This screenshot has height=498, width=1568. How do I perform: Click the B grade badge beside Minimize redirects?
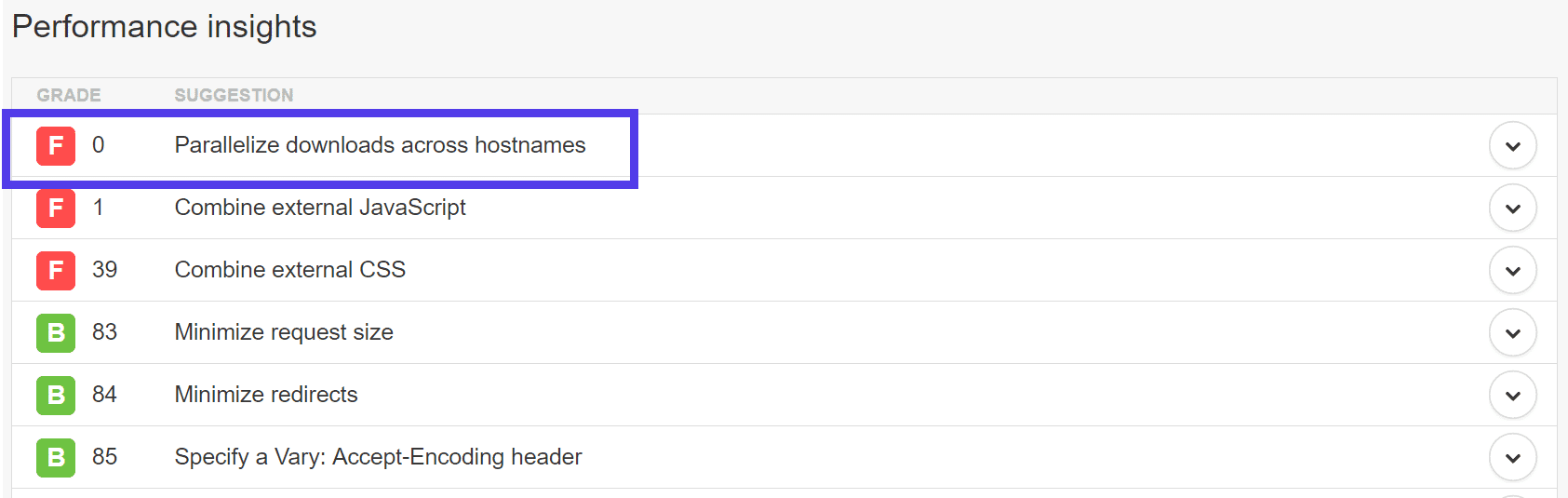(x=56, y=395)
